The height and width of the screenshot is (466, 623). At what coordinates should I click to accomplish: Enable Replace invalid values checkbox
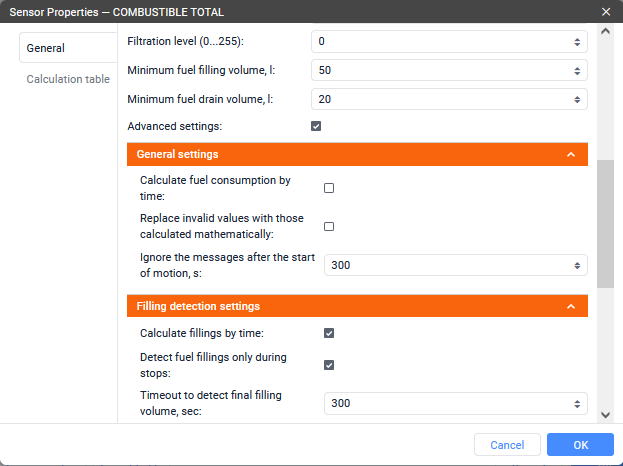coord(329,226)
